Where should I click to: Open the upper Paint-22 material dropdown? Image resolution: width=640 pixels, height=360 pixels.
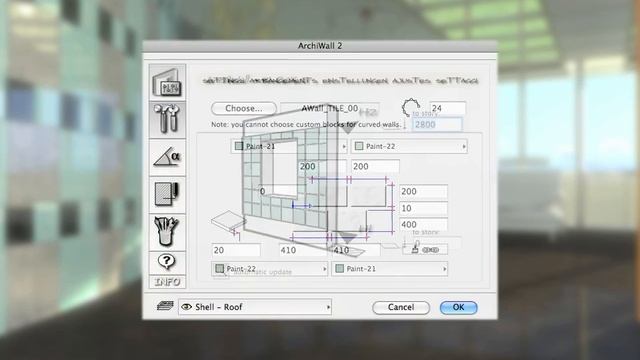(x=409, y=146)
